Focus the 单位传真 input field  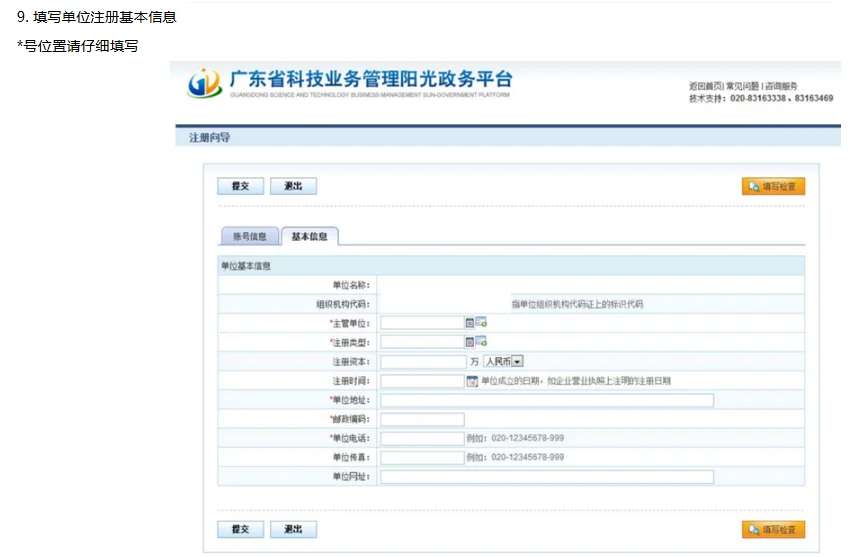click(422, 457)
